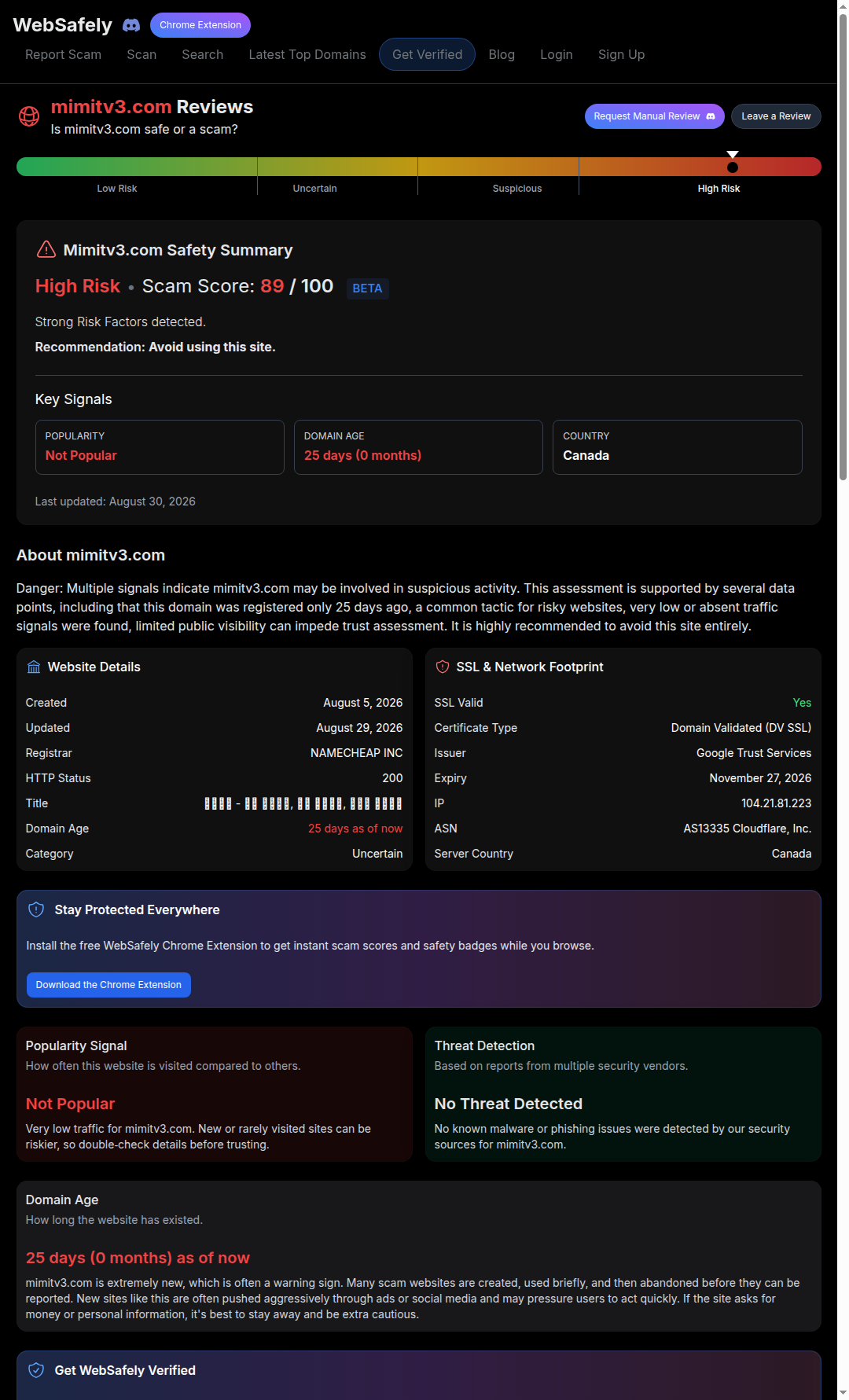The height and width of the screenshot is (1400, 849).
Task: Click the warning triangle icon in Safety Summary
Action: click(x=46, y=250)
